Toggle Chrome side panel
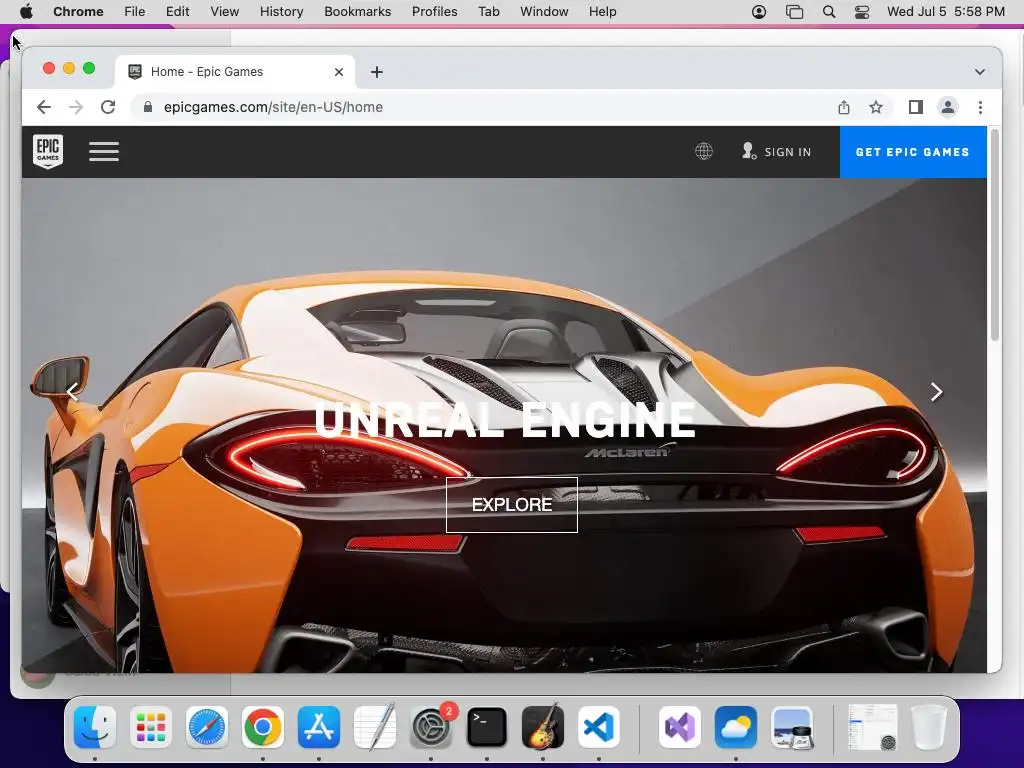This screenshot has width=1024, height=768. (x=916, y=107)
